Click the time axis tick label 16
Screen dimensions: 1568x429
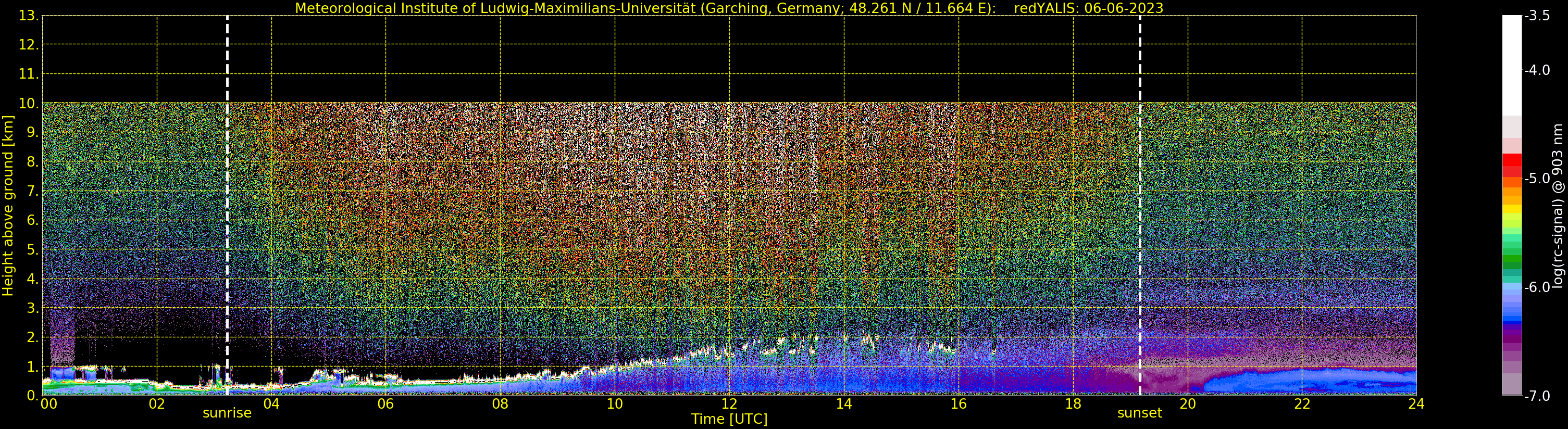959,404
